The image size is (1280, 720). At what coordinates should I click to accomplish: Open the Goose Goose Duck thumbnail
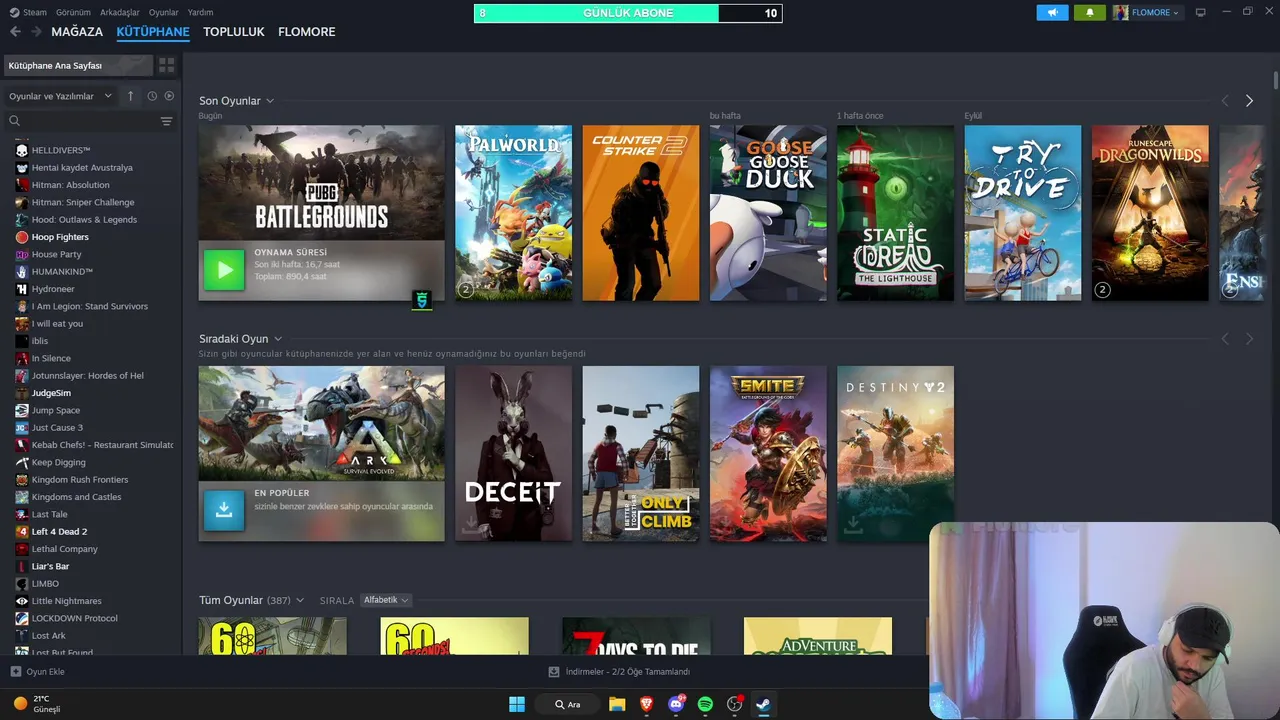click(x=768, y=213)
